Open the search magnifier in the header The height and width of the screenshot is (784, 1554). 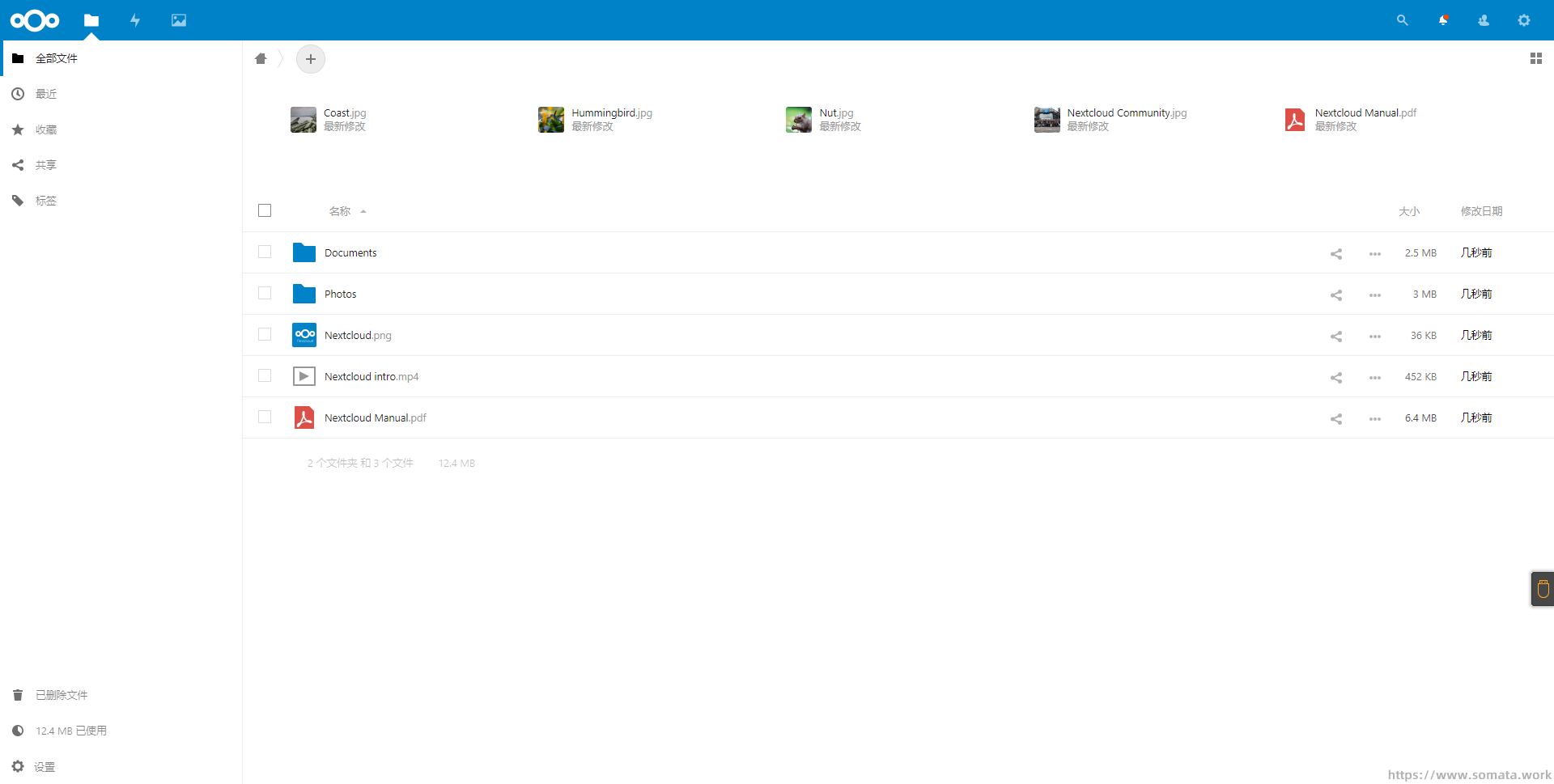point(1402,20)
